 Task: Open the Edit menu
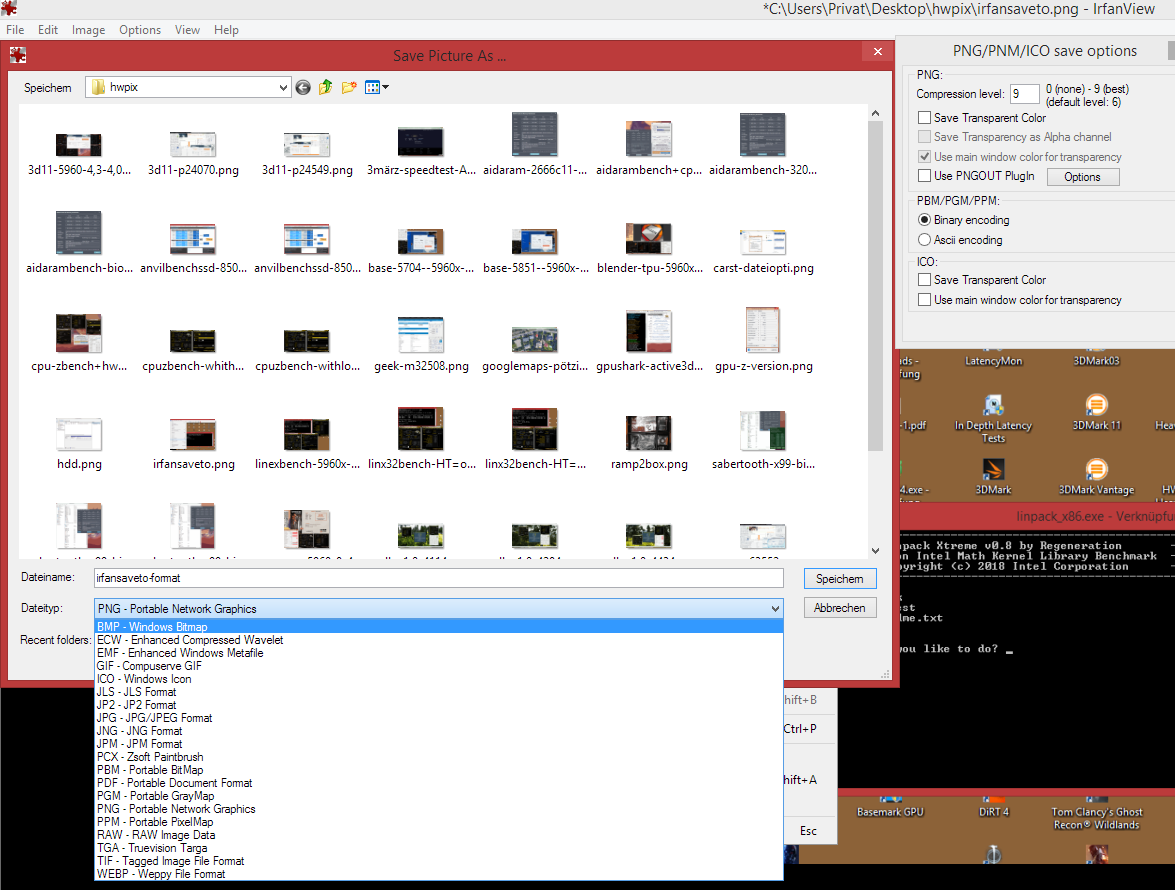pyautogui.click(x=48, y=30)
